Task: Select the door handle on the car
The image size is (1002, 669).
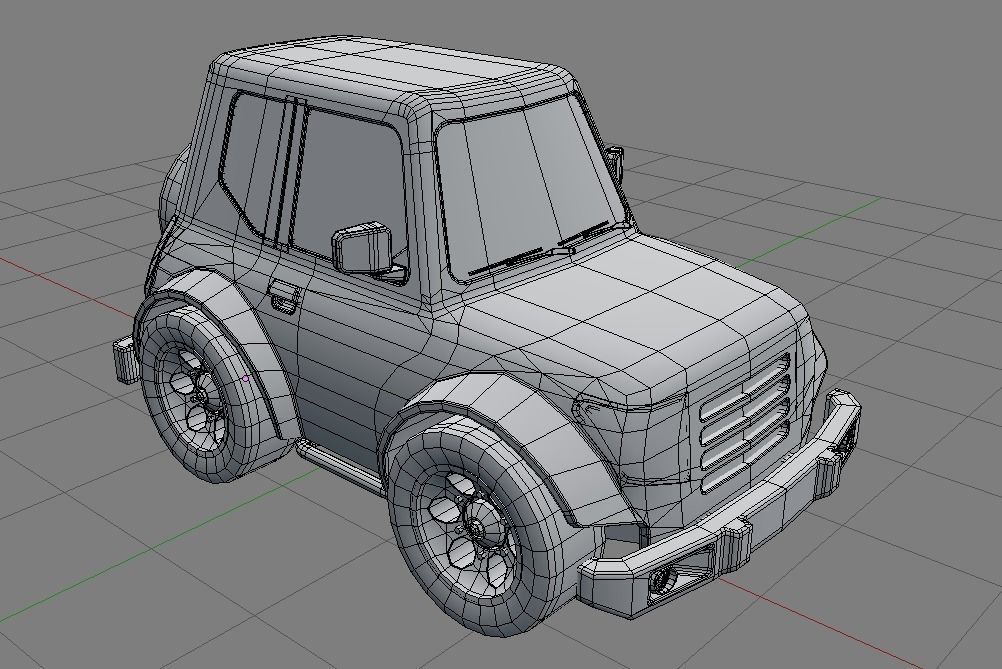Action: (284, 297)
